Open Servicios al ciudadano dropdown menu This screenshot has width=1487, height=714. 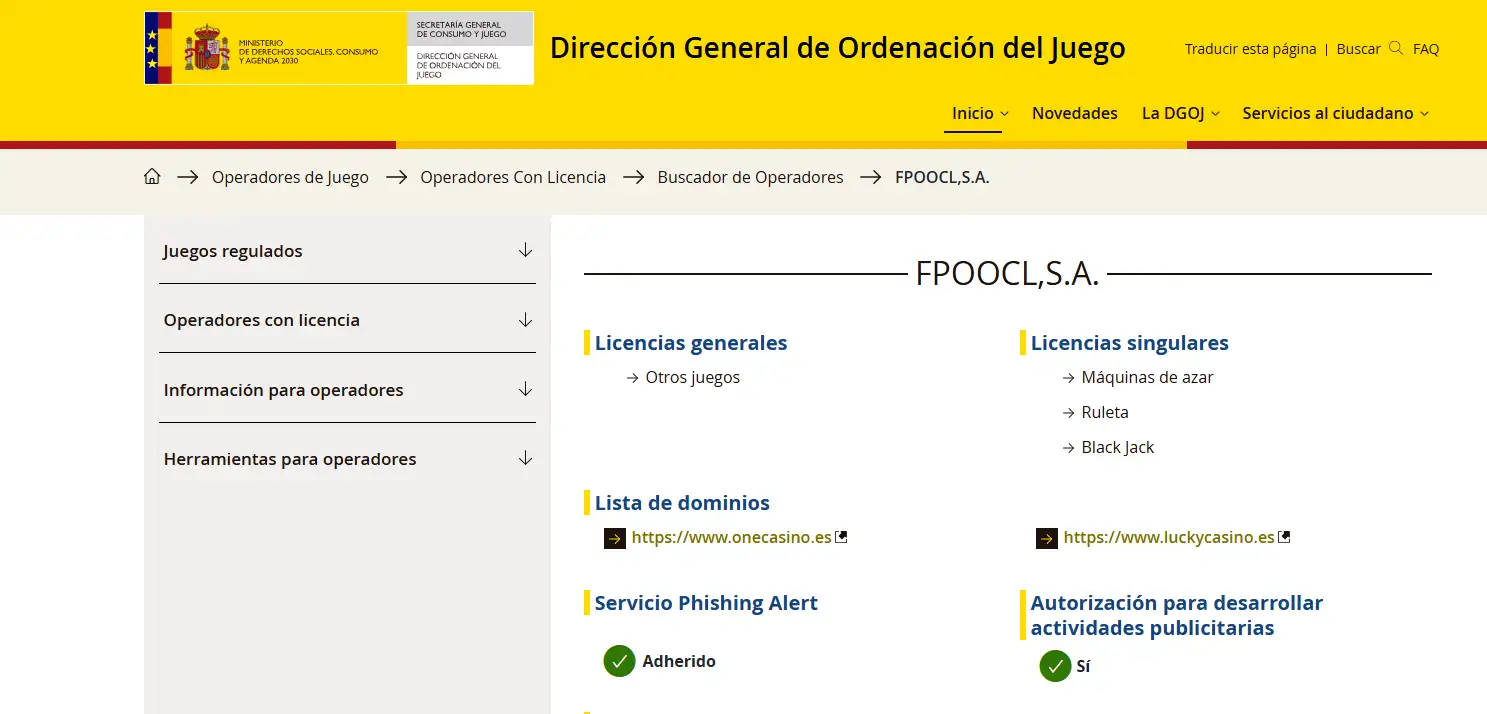1335,113
